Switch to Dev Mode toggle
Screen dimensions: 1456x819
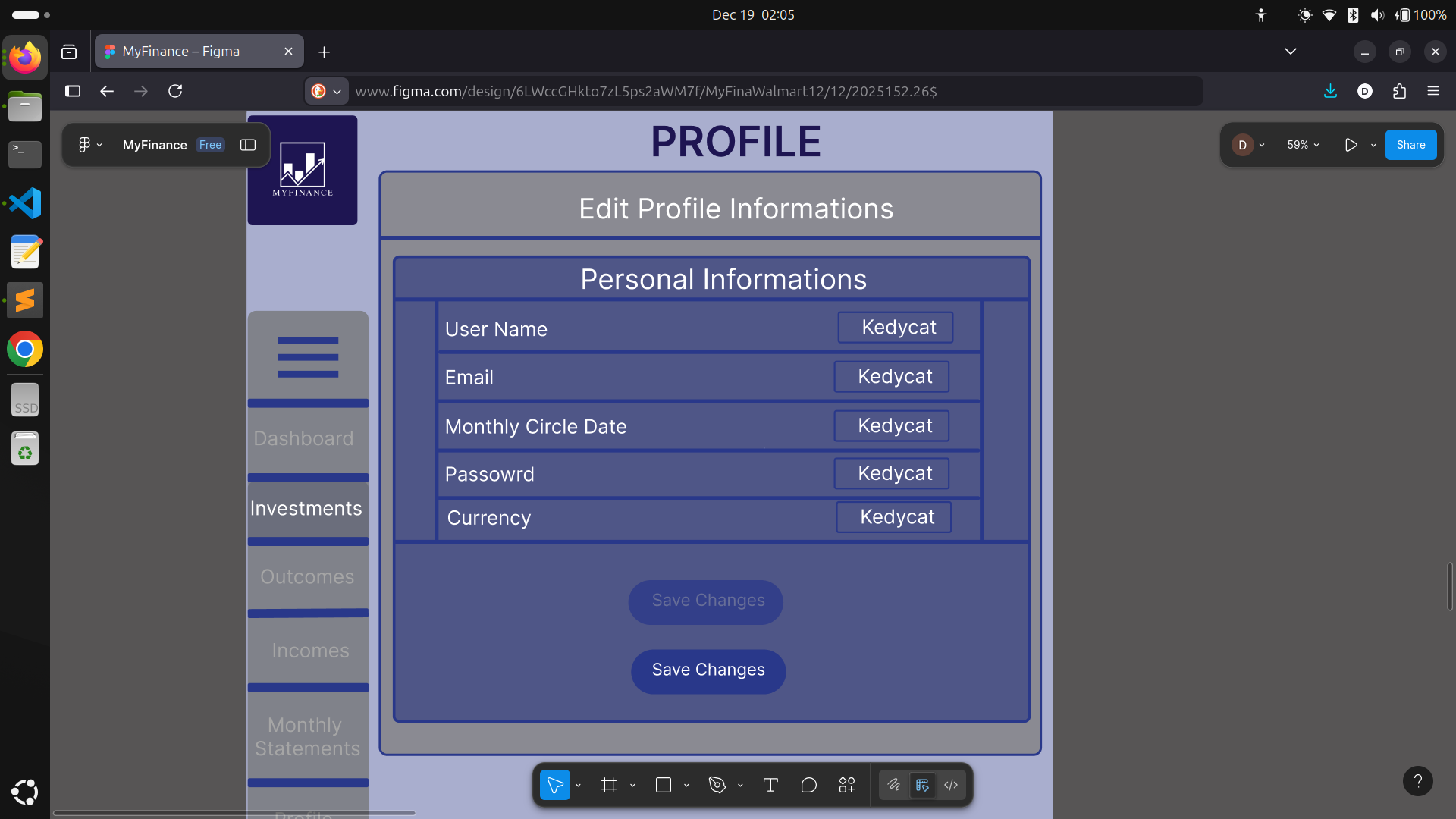(951, 785)
